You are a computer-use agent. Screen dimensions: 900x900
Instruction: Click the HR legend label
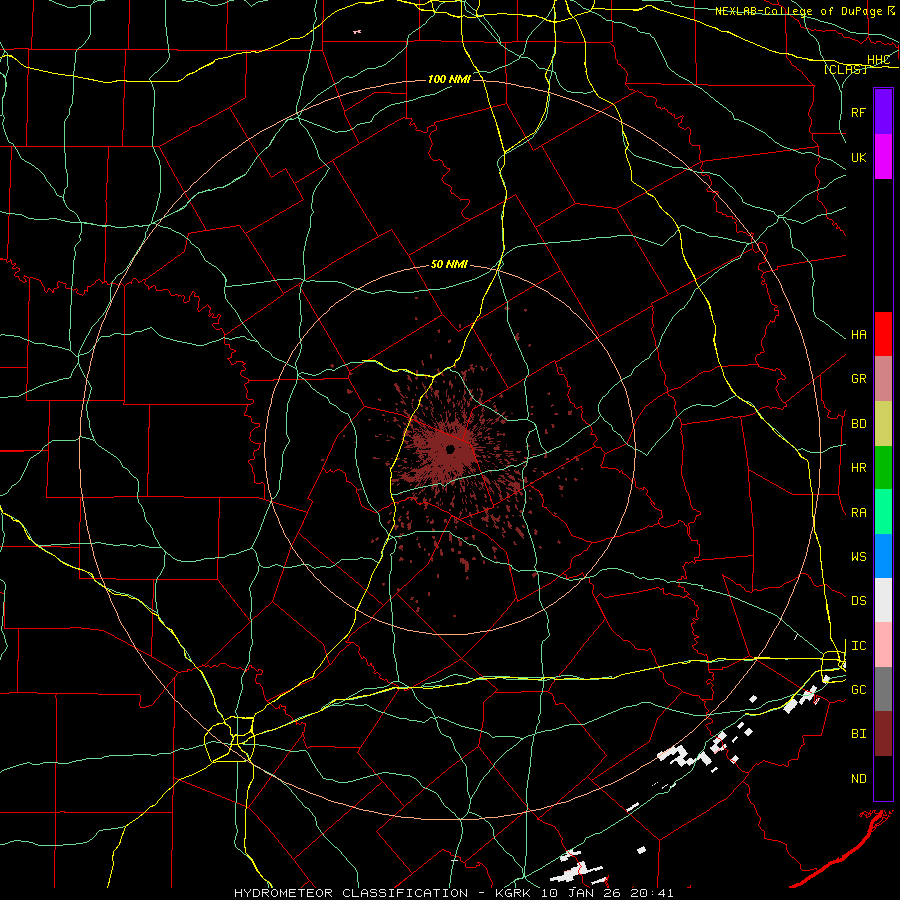click(x=858, y=468)
